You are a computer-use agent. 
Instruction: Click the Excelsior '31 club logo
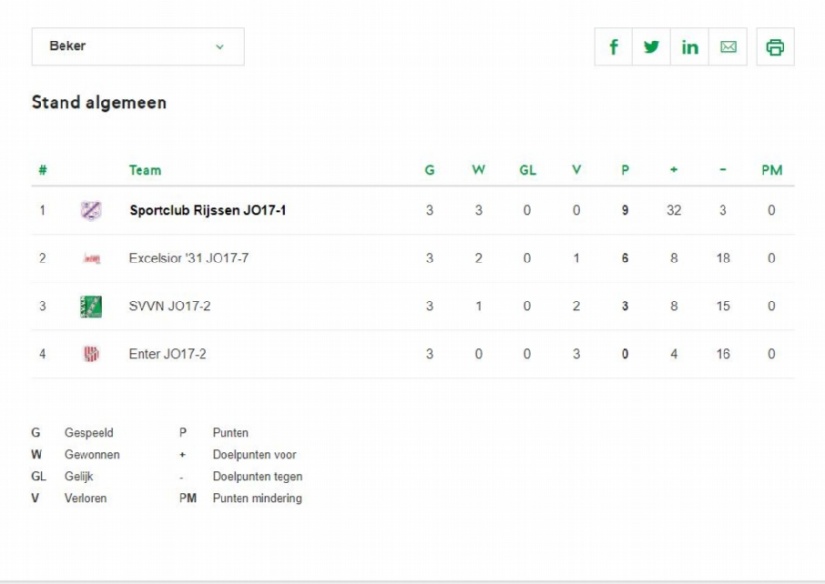coord(92,258)
